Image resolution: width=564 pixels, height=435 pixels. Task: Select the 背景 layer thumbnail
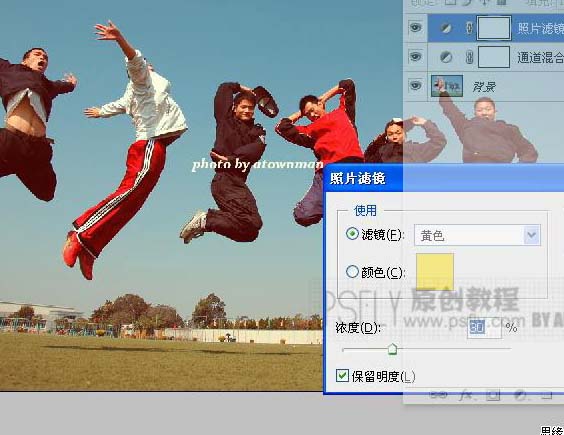(x=447, y=86)
